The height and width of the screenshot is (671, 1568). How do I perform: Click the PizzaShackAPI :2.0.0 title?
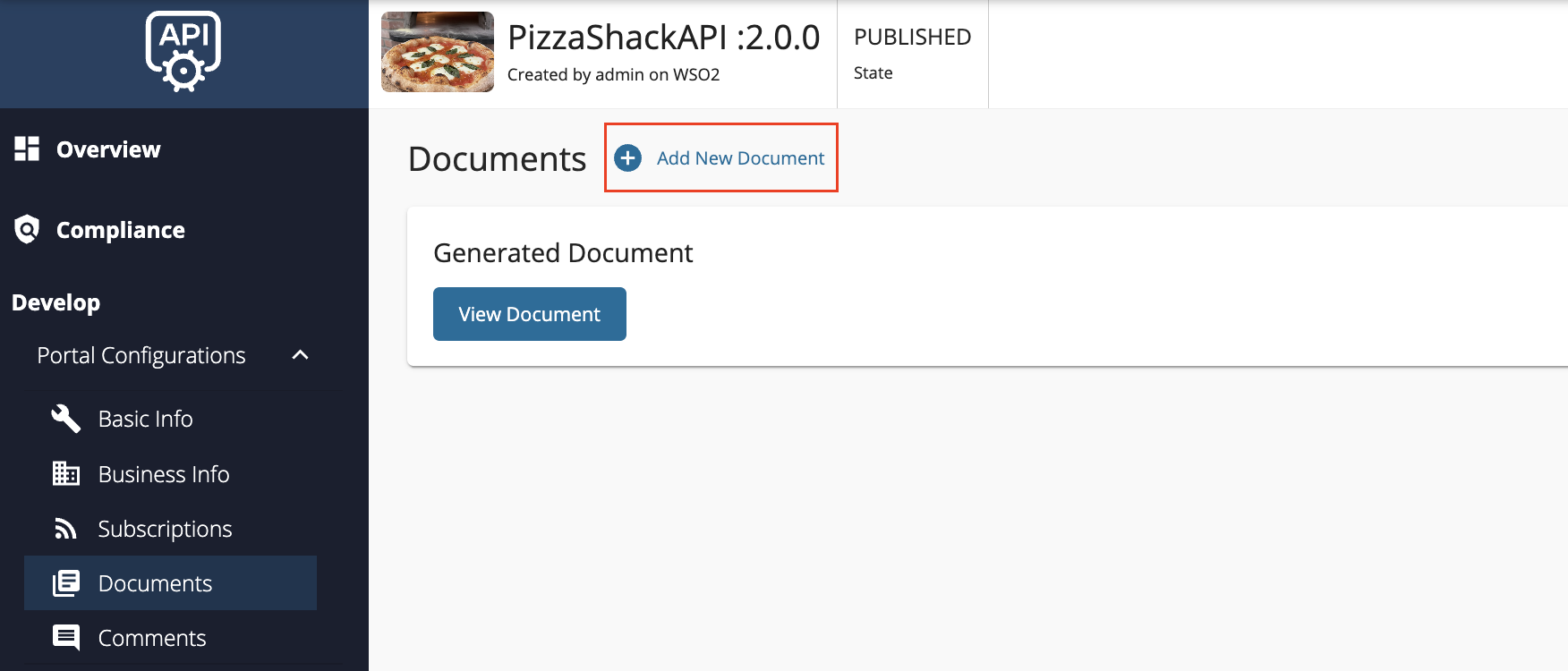(x=663, y=38)
